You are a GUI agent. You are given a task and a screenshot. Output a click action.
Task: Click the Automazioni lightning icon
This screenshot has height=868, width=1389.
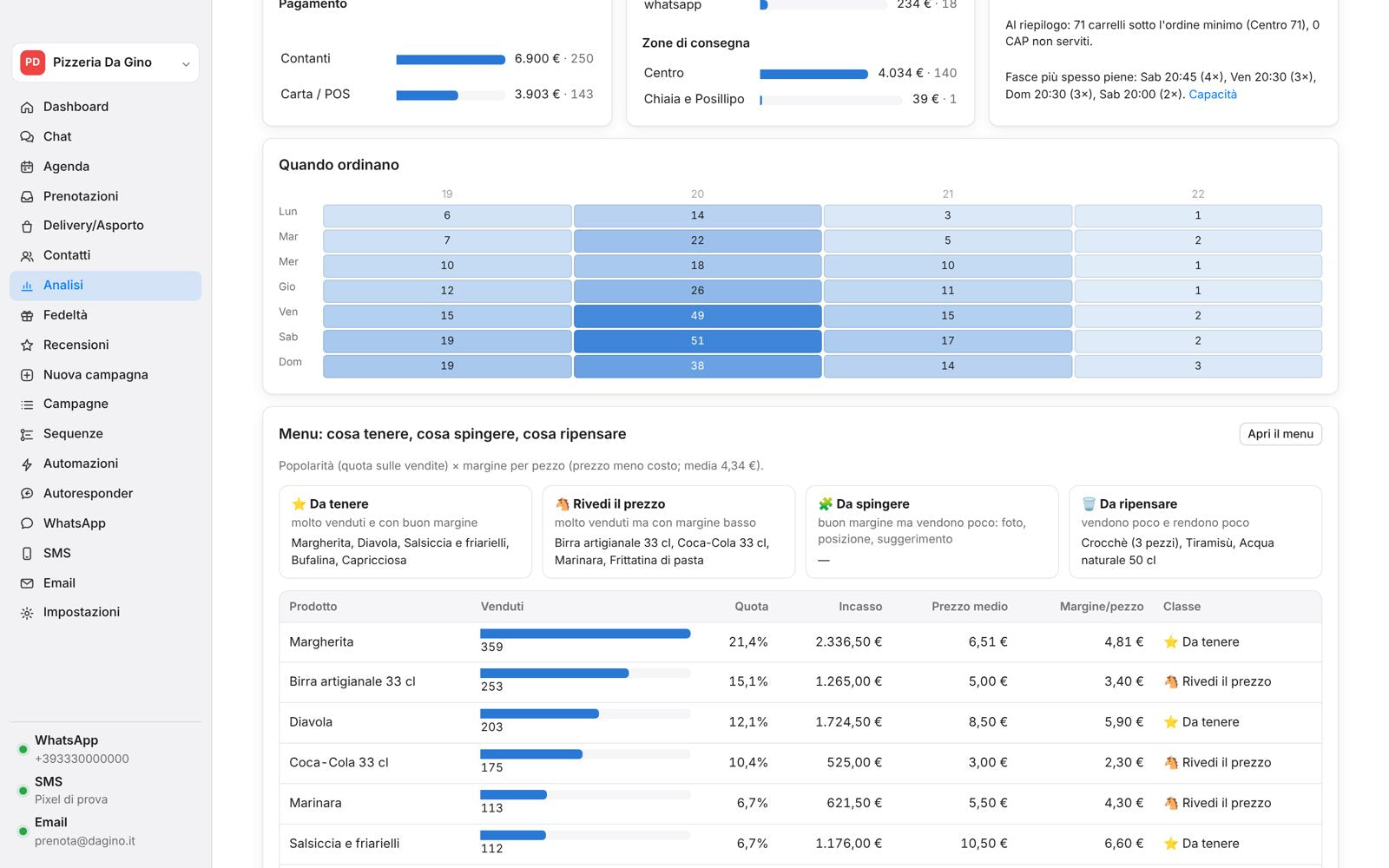(27, 464)
